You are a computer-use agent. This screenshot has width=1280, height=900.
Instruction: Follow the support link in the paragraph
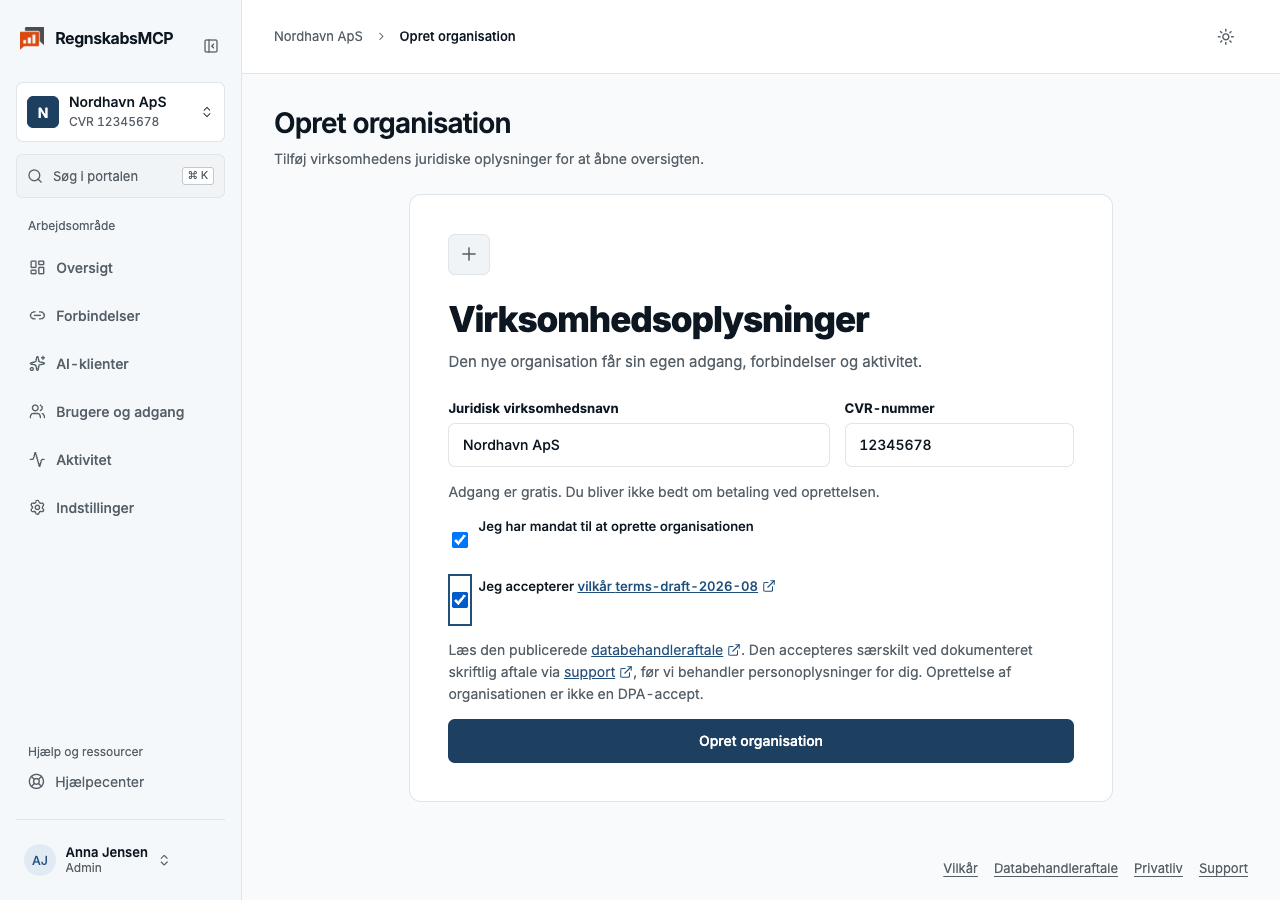click(589, 672)
